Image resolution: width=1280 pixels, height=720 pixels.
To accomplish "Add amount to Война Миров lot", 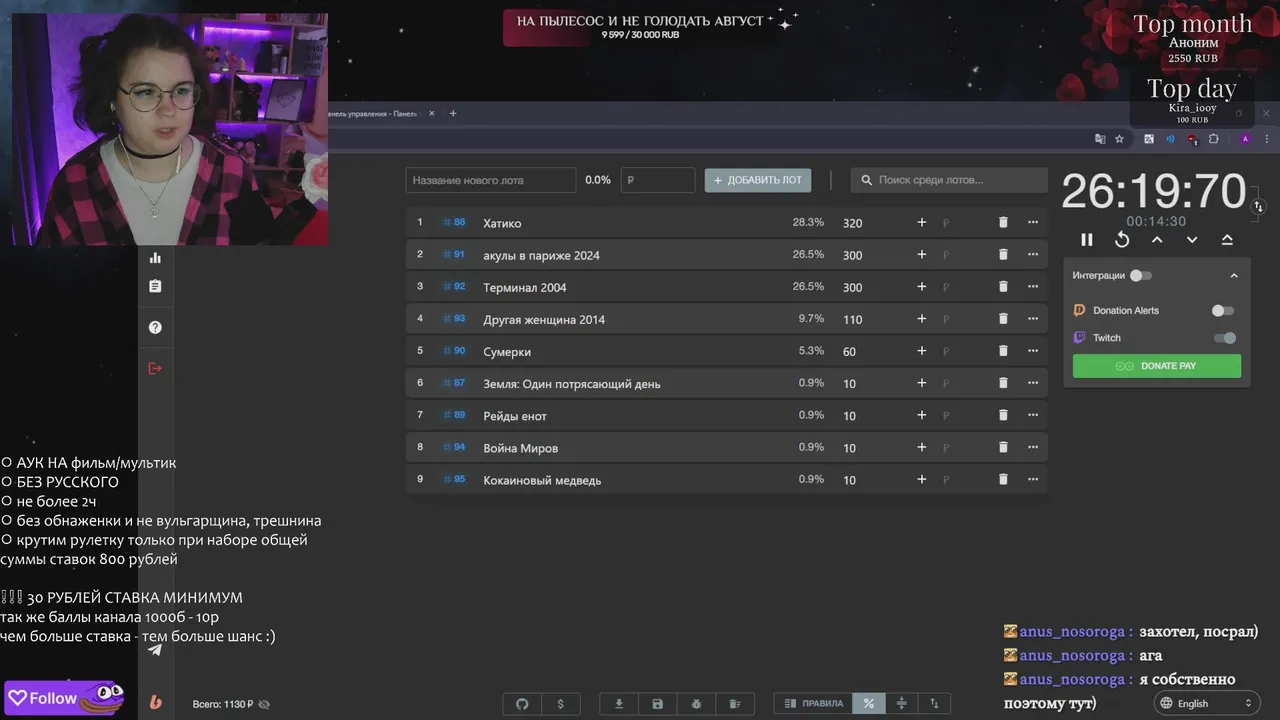I will pyautogui.click(x=921, y=448).
